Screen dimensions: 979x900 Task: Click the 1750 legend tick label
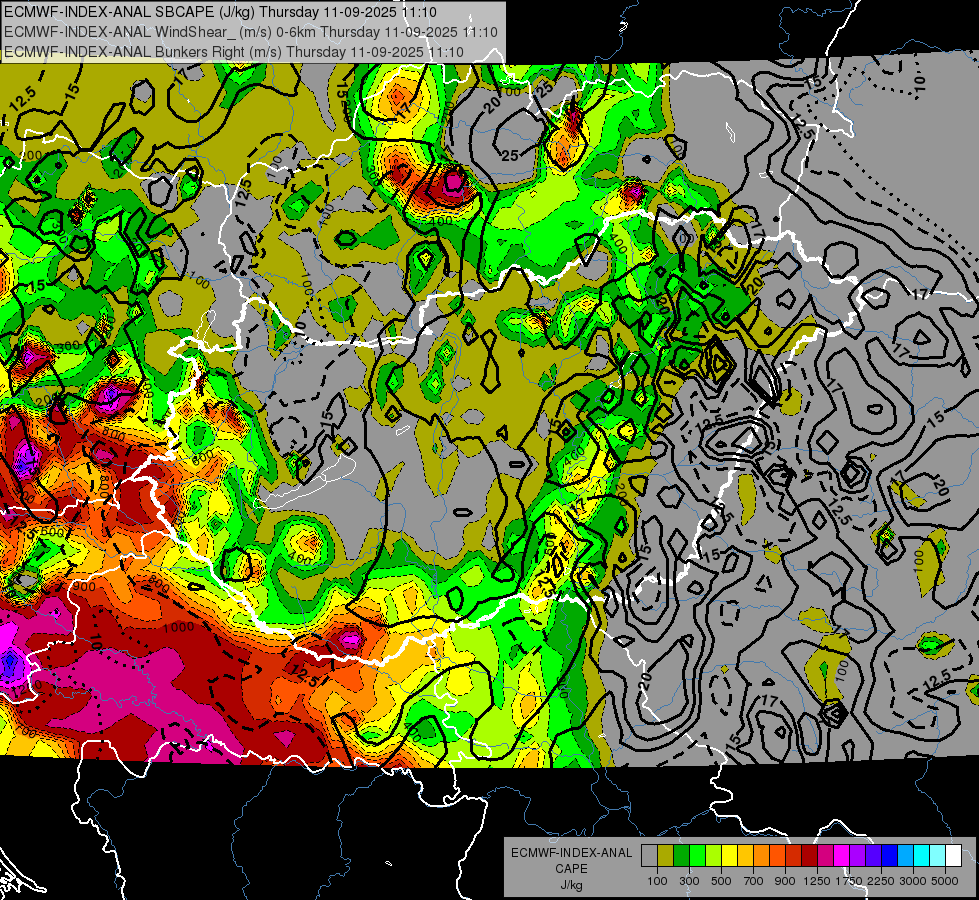[x=850, y=881]
